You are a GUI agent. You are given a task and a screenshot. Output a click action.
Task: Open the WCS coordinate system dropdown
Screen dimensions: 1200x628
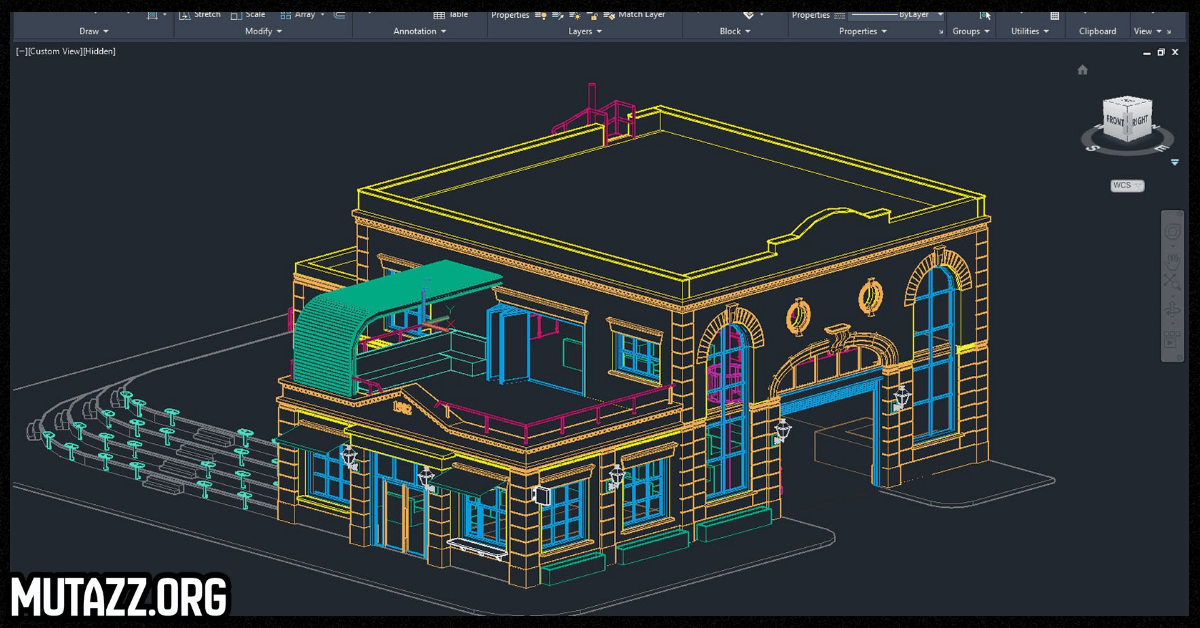coord(1127,185)
